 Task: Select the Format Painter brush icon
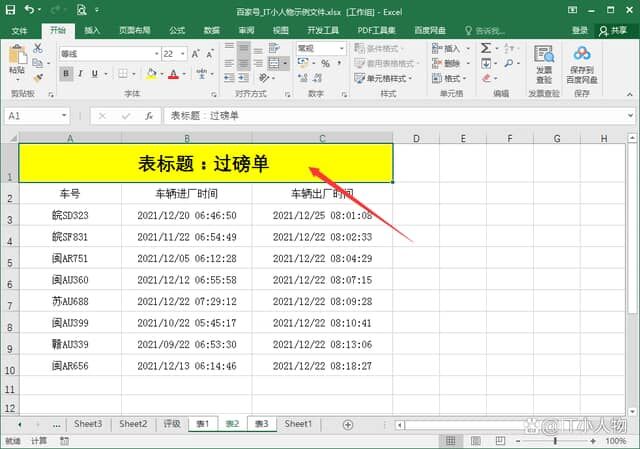(38, 78)
